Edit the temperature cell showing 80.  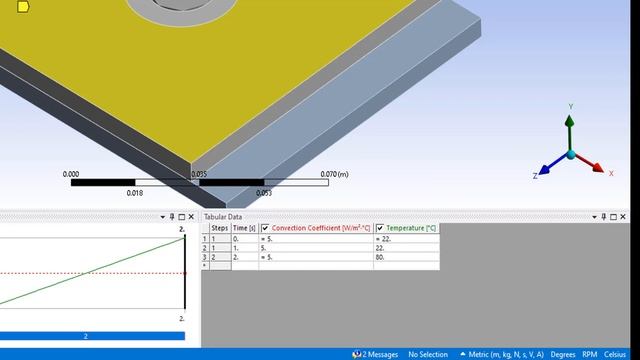pos(407,257)
